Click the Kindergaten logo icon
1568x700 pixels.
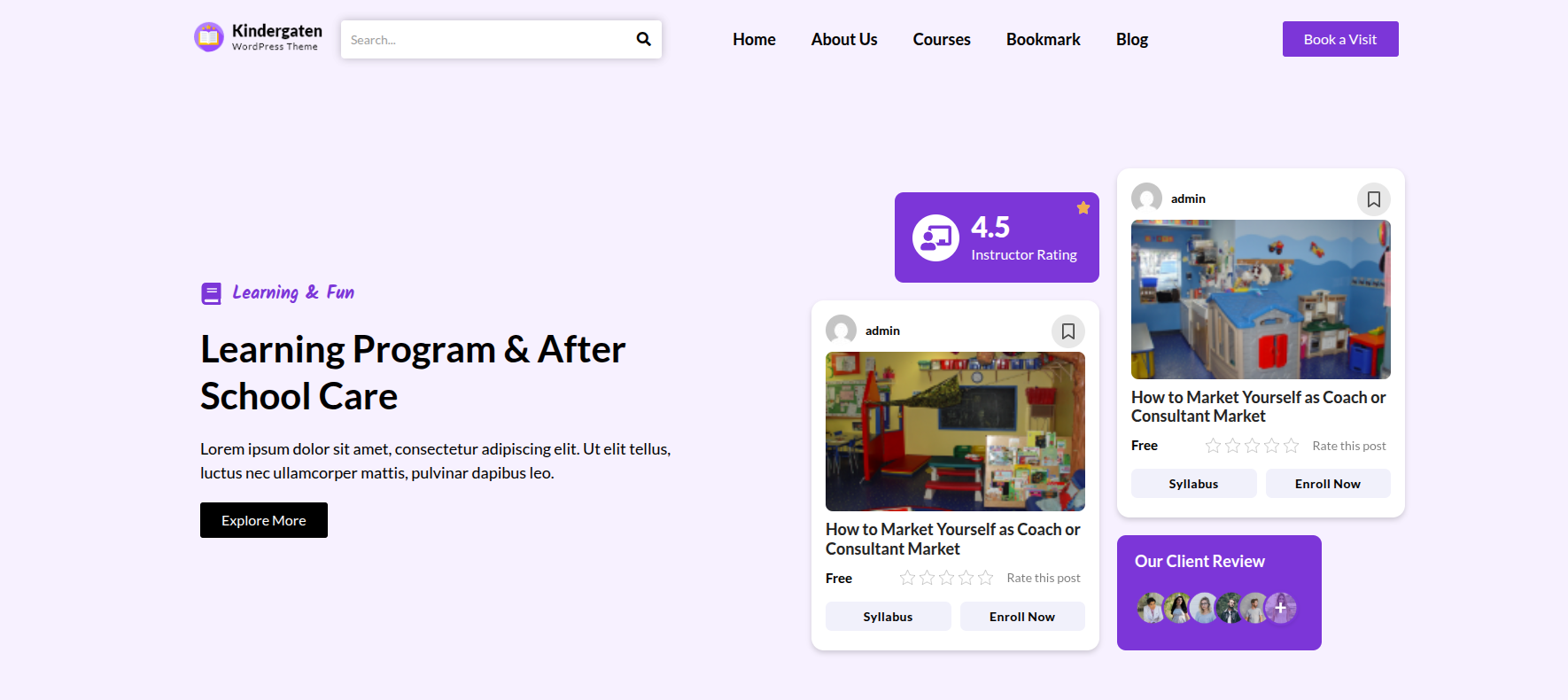pos(209,37)
